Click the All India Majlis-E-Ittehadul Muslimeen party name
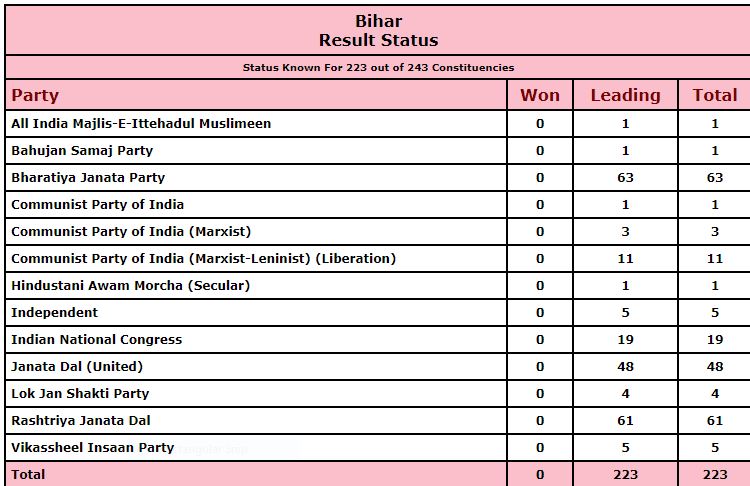This screenshot has height=486, width=750. tap(141, 123)
